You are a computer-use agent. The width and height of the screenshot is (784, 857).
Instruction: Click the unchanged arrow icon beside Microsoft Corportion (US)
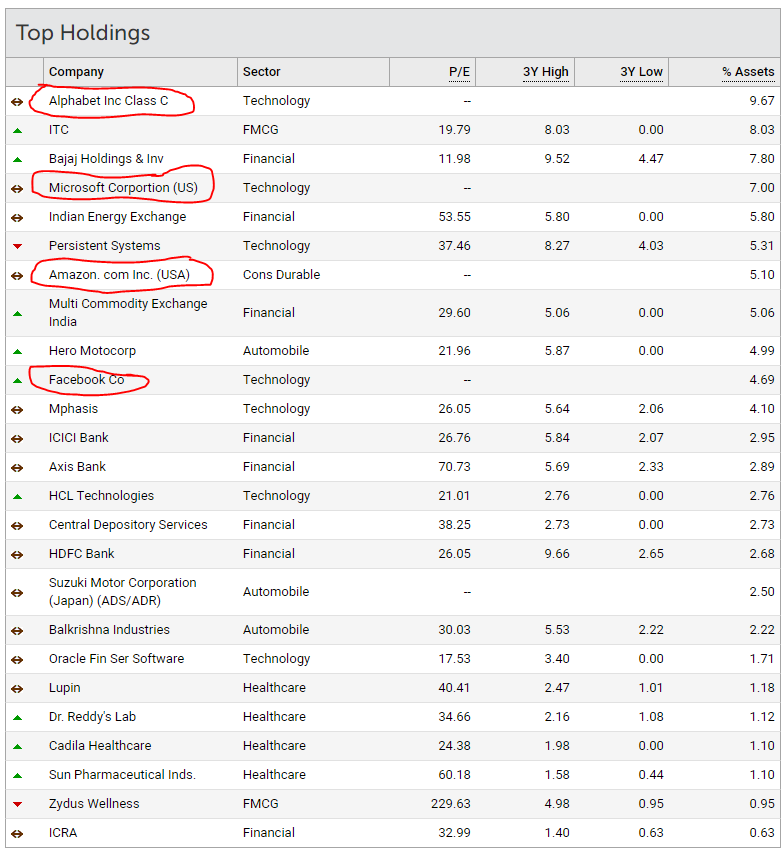[17, 189]
